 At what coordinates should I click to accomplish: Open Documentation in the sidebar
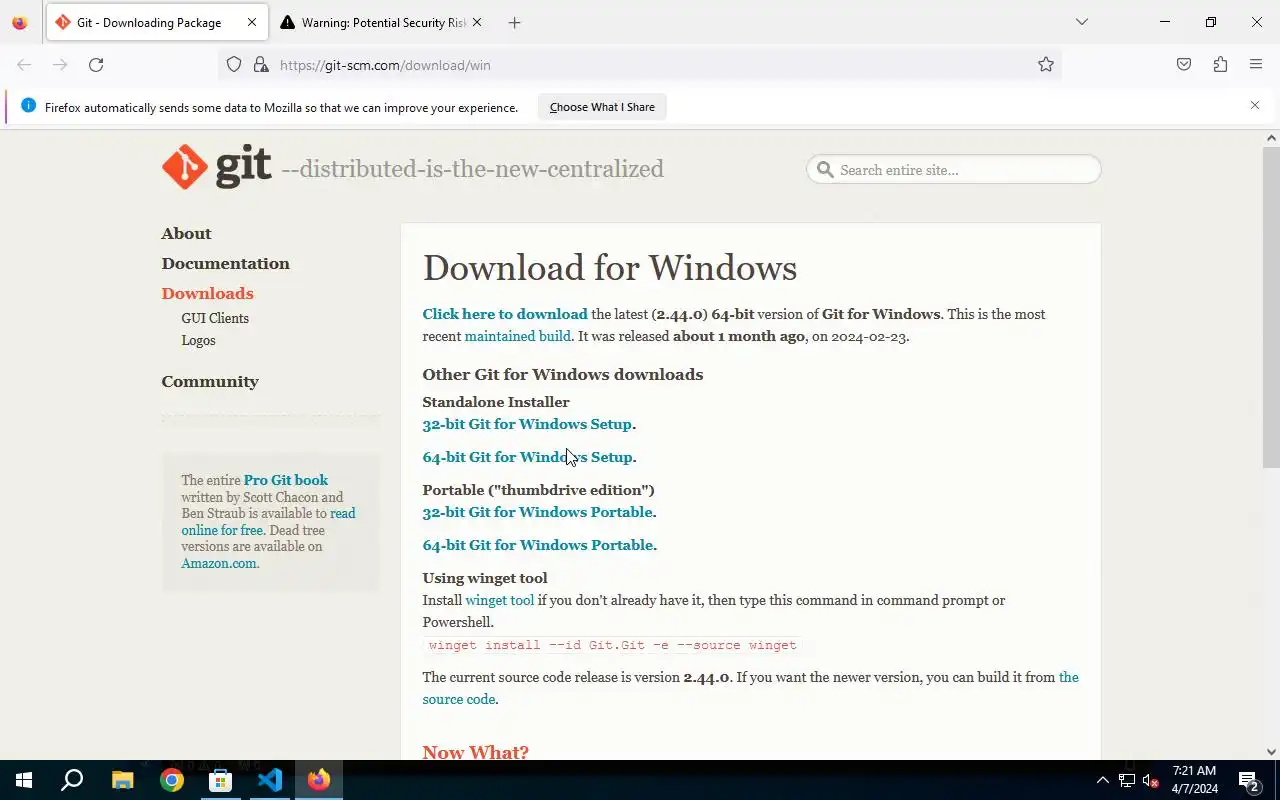pyautogui.click(x=225, y=263)
